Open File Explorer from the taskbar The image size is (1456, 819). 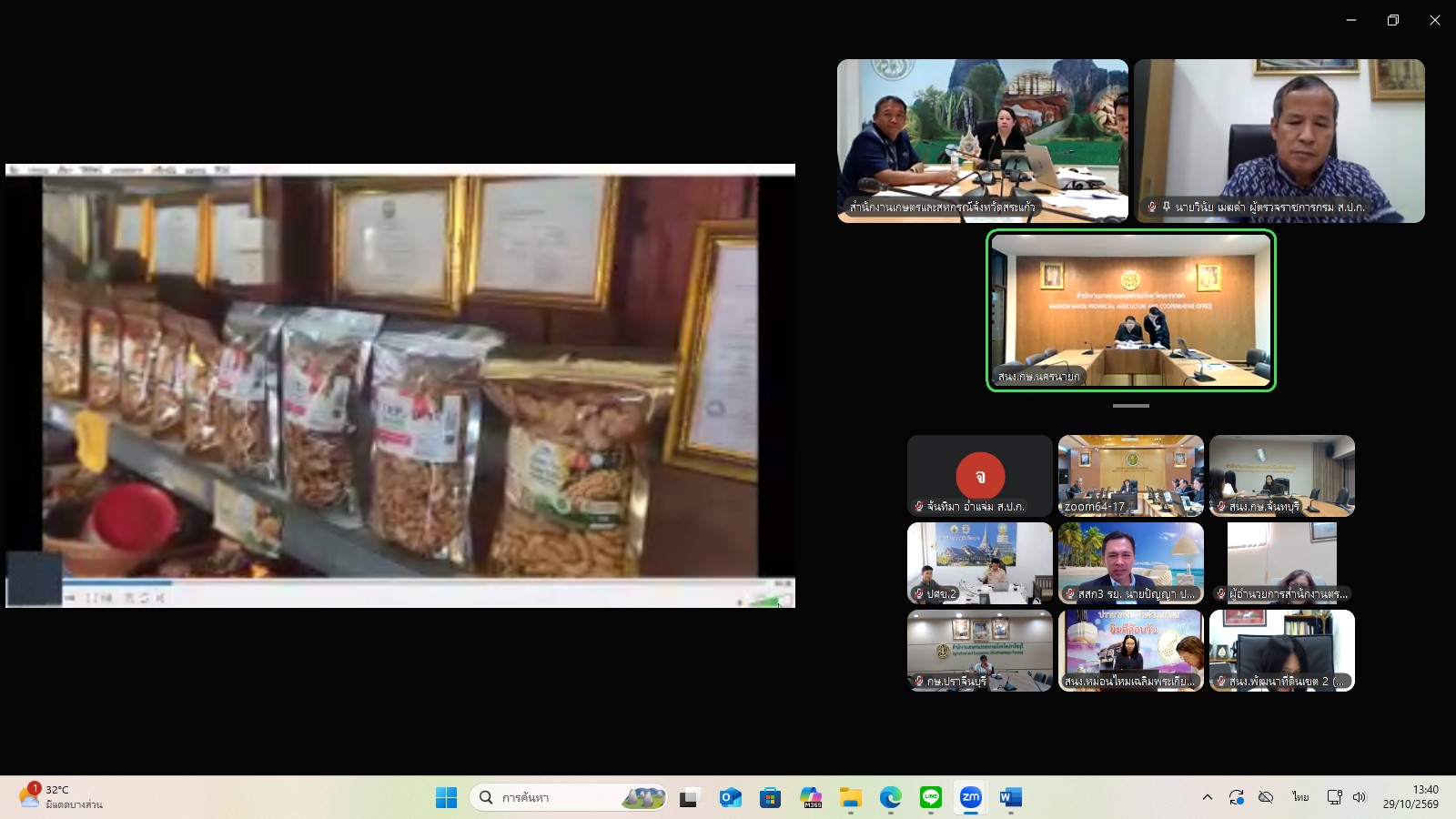pos(851,798)
